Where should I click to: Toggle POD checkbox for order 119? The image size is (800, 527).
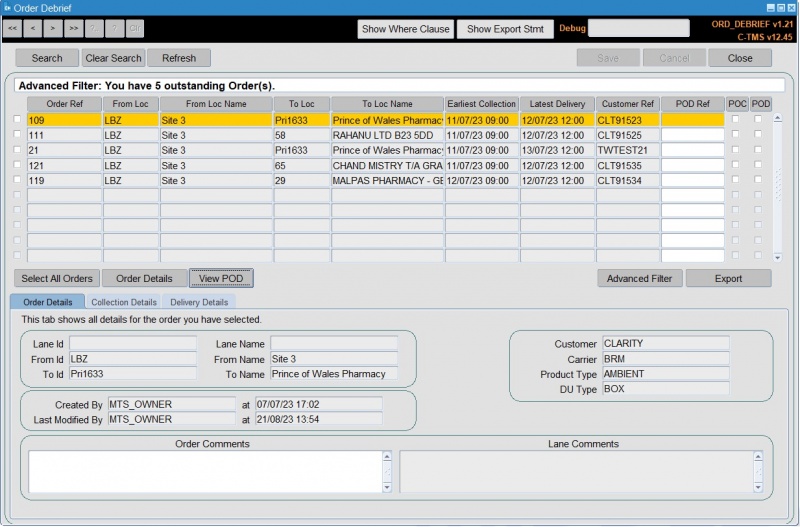tap(758, 180)
